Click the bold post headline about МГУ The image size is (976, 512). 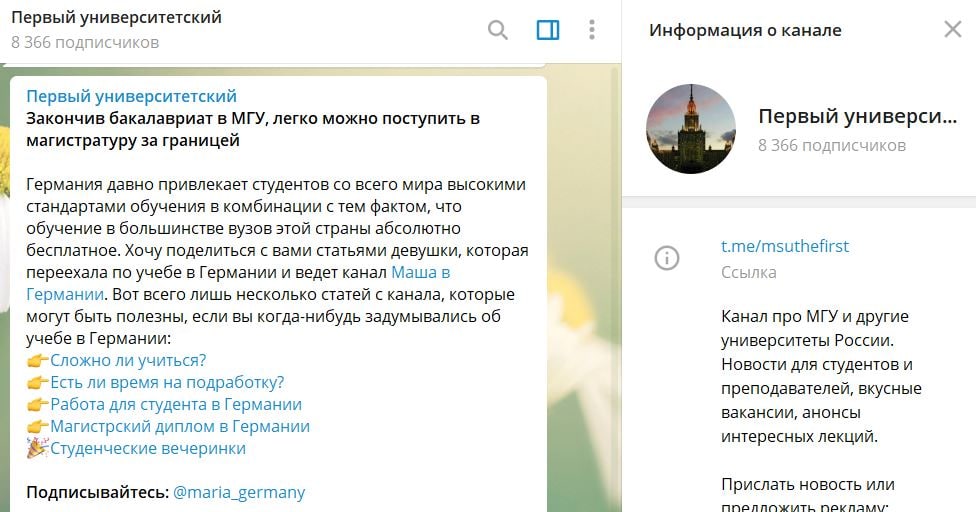click(x=253, y=129)
